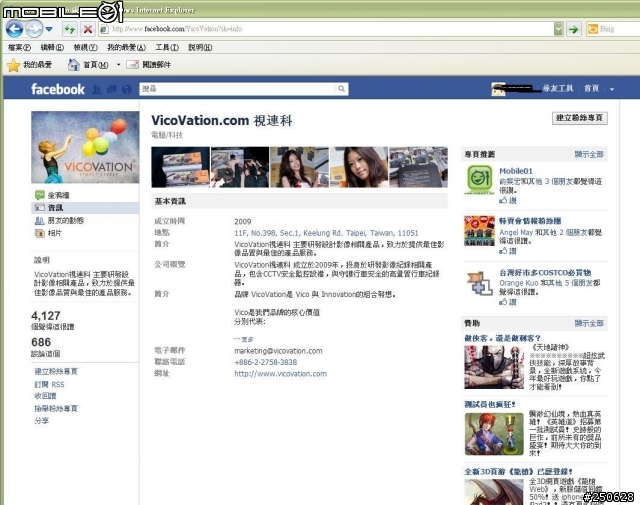Open the 檔案(F) menu
The width and height of the screenshot is (640, 505).
[x=20, y=47]
